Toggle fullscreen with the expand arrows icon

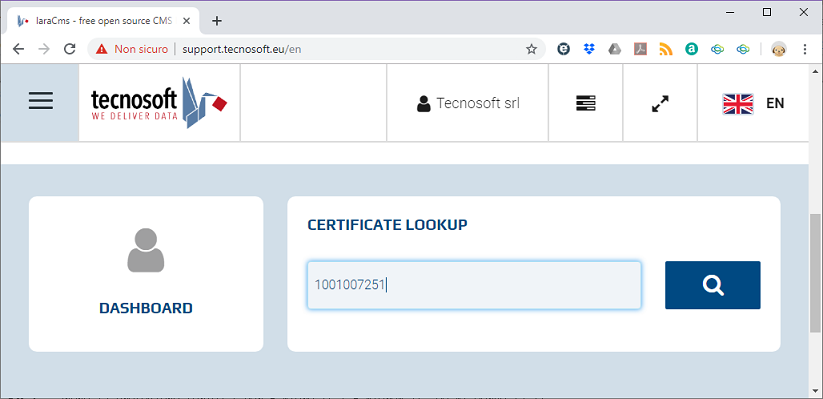[660, 103]
